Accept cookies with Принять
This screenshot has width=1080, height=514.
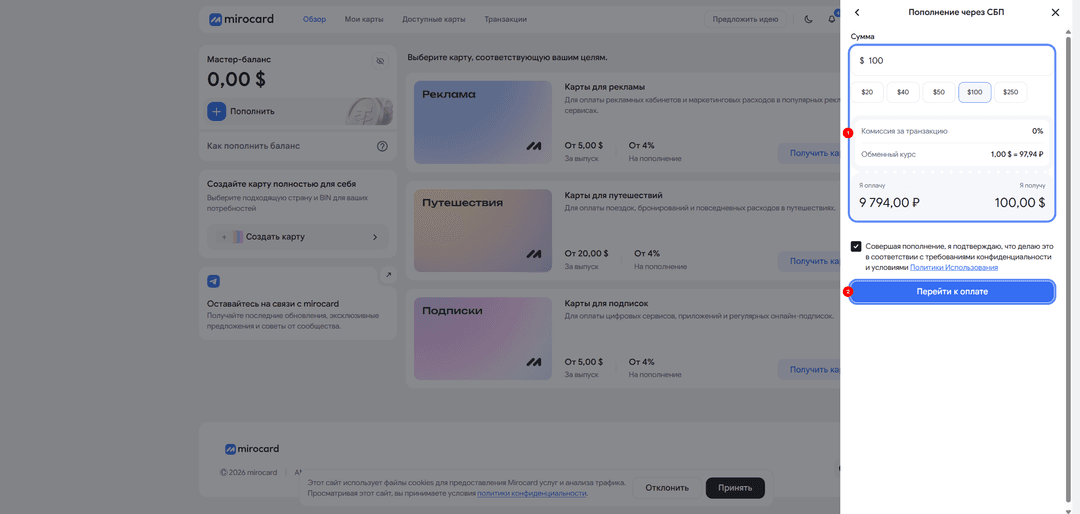click(x=735, y=488)
